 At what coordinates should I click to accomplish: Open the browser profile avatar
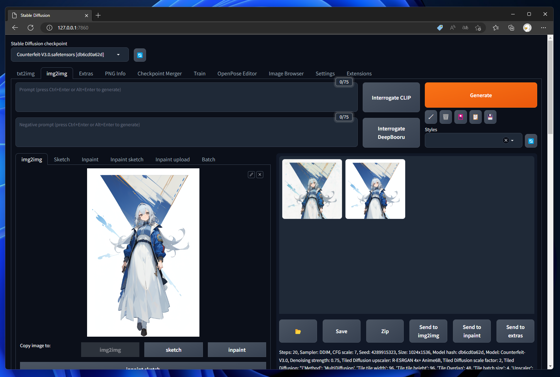[527, 27]
